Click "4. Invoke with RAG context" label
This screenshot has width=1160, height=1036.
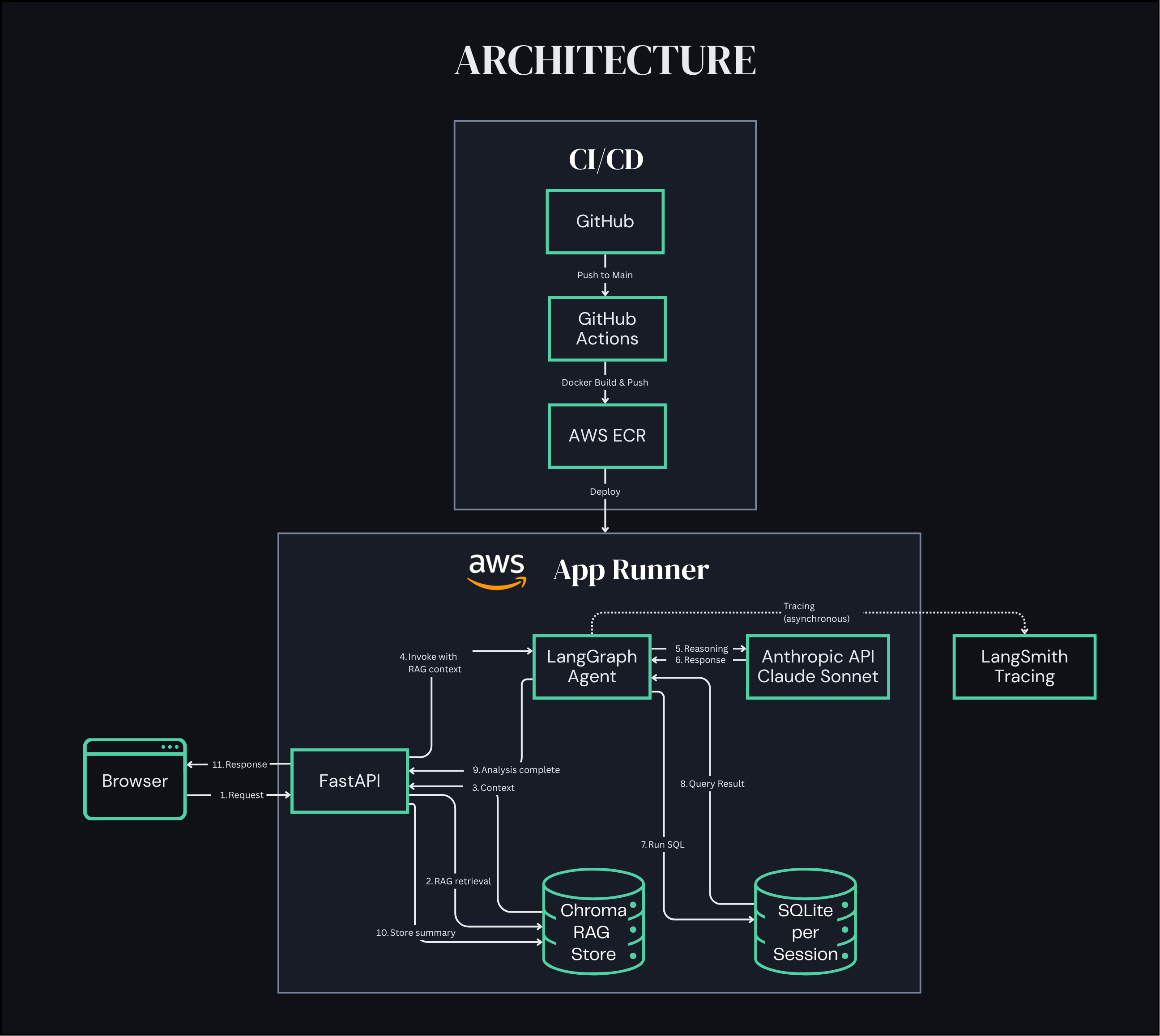click(x=431, y=663)
